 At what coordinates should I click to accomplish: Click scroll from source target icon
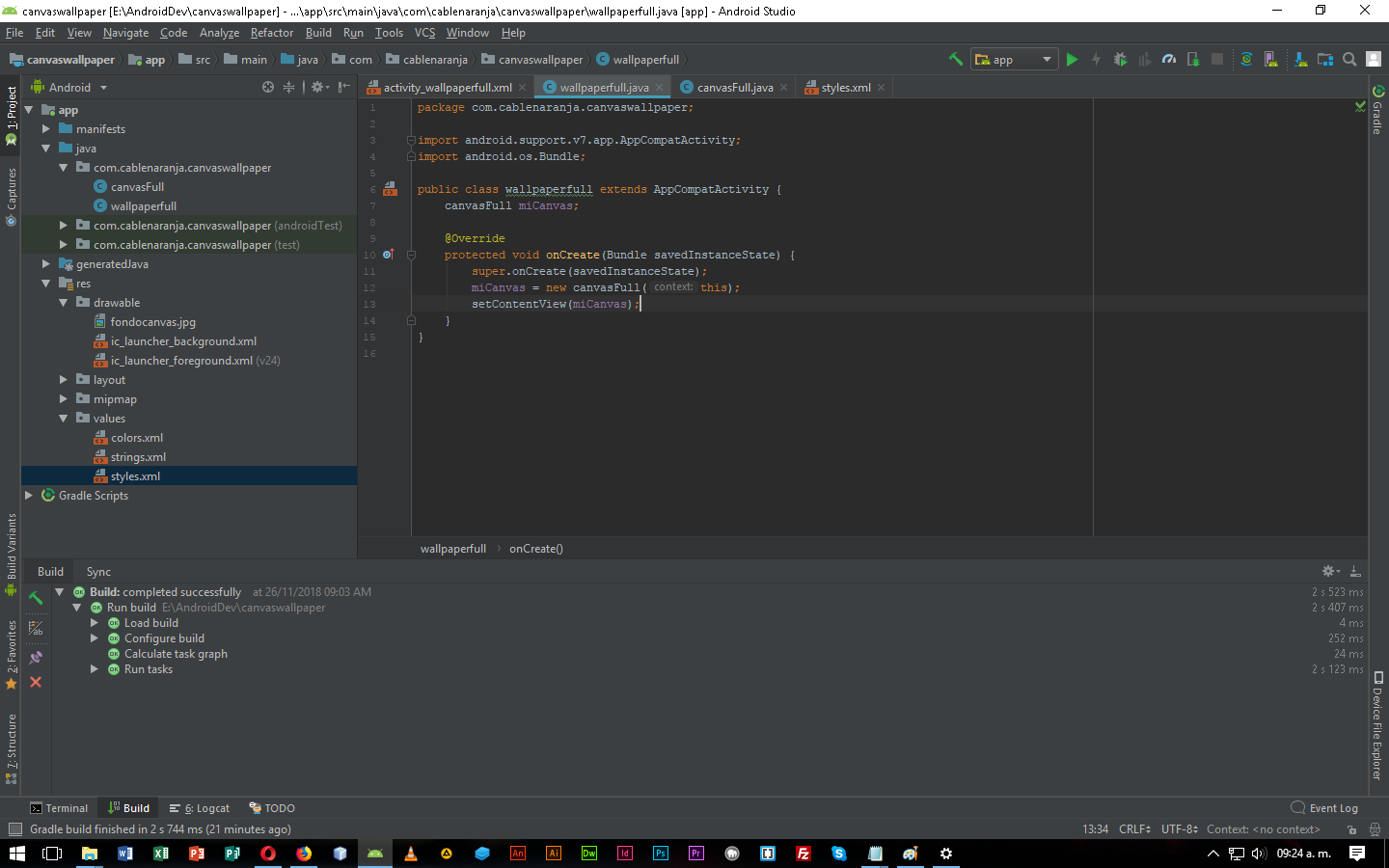[268, 87]
